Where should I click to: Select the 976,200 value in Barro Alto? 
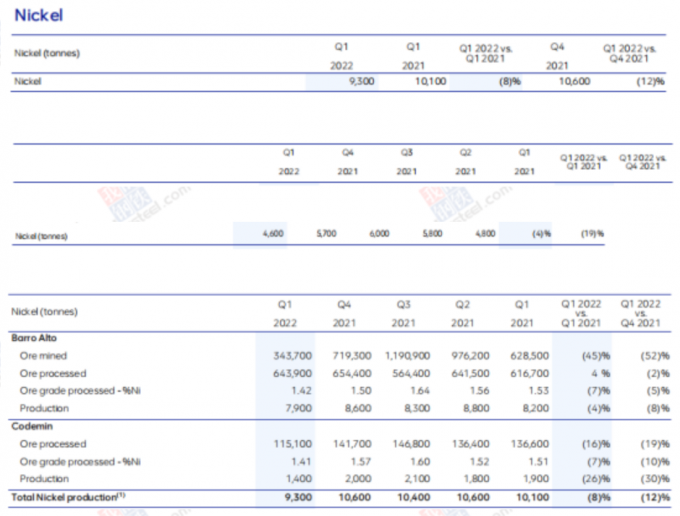pyautogui.click(x=466, y=355)
